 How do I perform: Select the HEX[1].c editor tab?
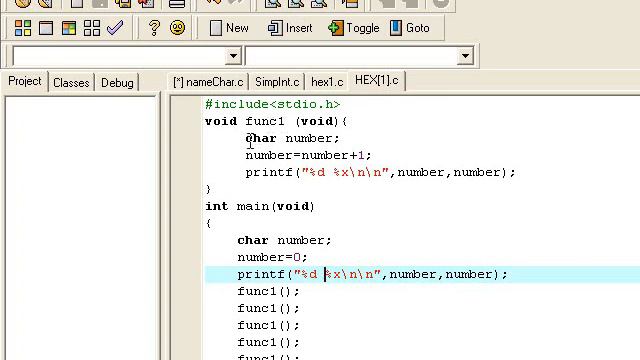377,80
